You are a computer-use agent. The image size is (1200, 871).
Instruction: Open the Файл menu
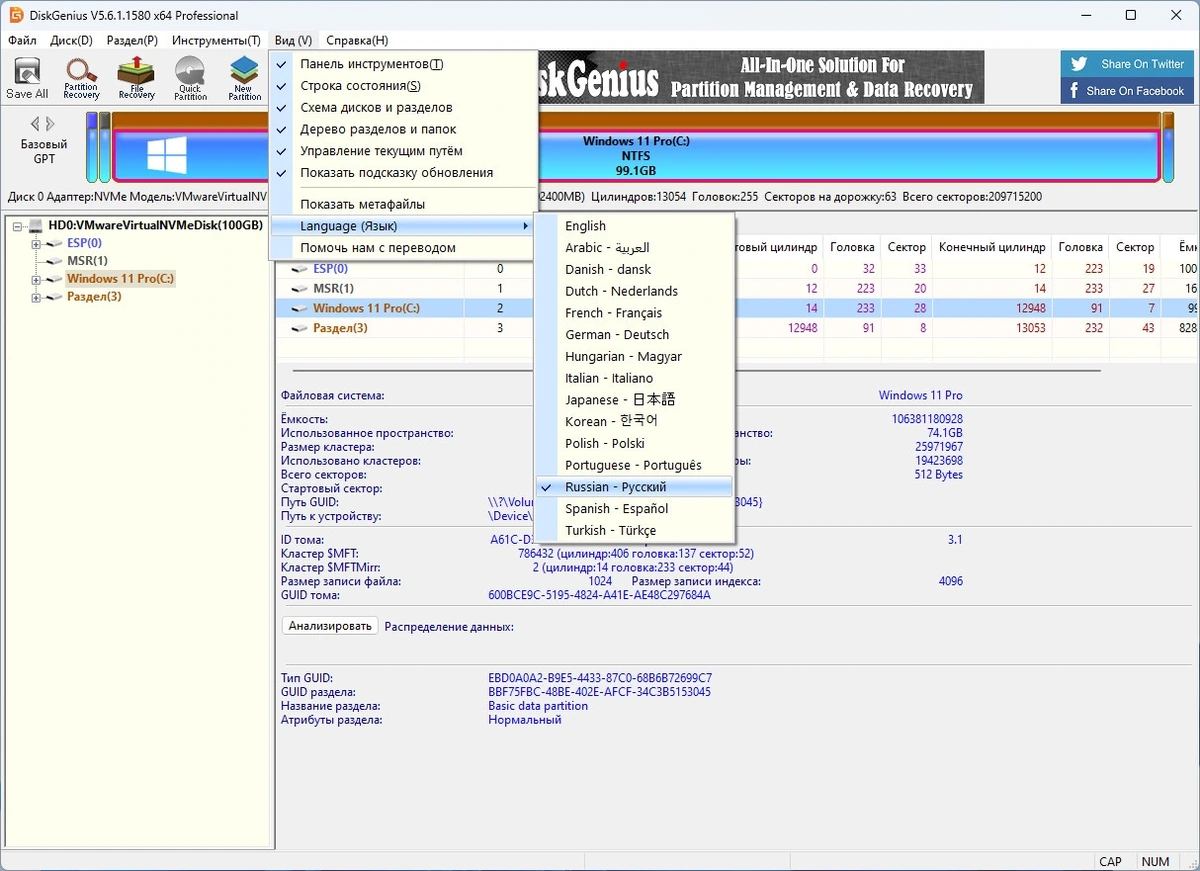click(22, 41)
